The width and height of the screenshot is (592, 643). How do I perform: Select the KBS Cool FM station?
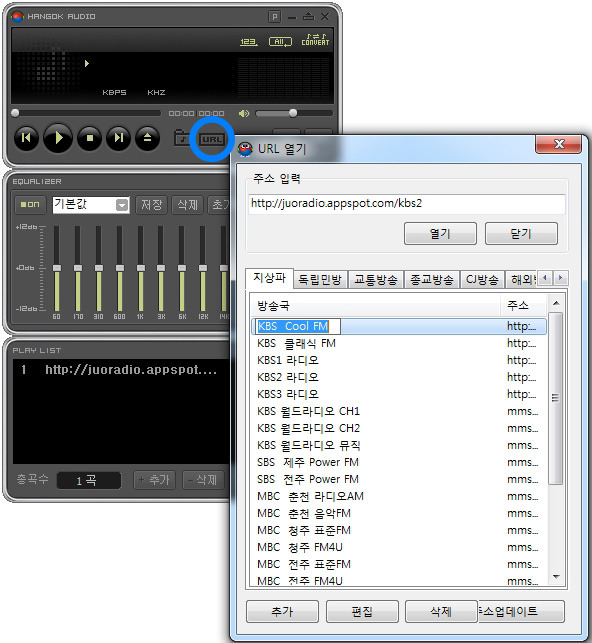[398, 326]
